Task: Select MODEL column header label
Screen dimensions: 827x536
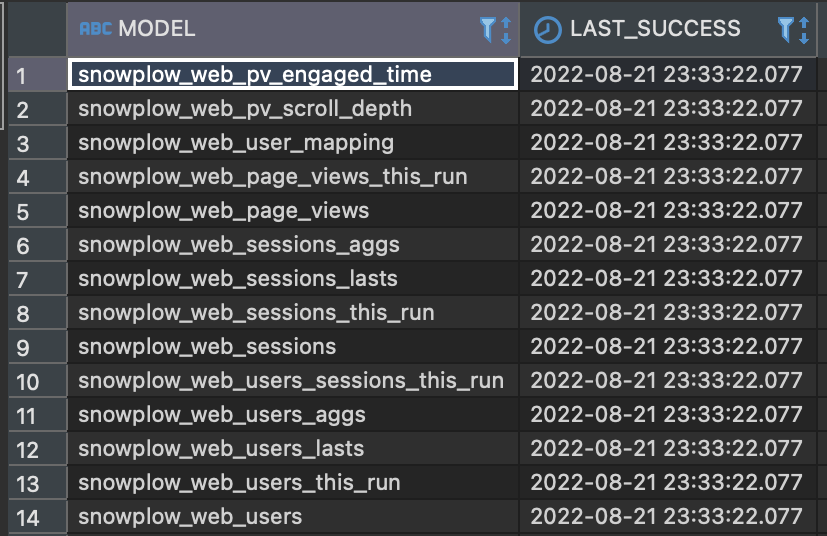Action: (x=157, y=28)
